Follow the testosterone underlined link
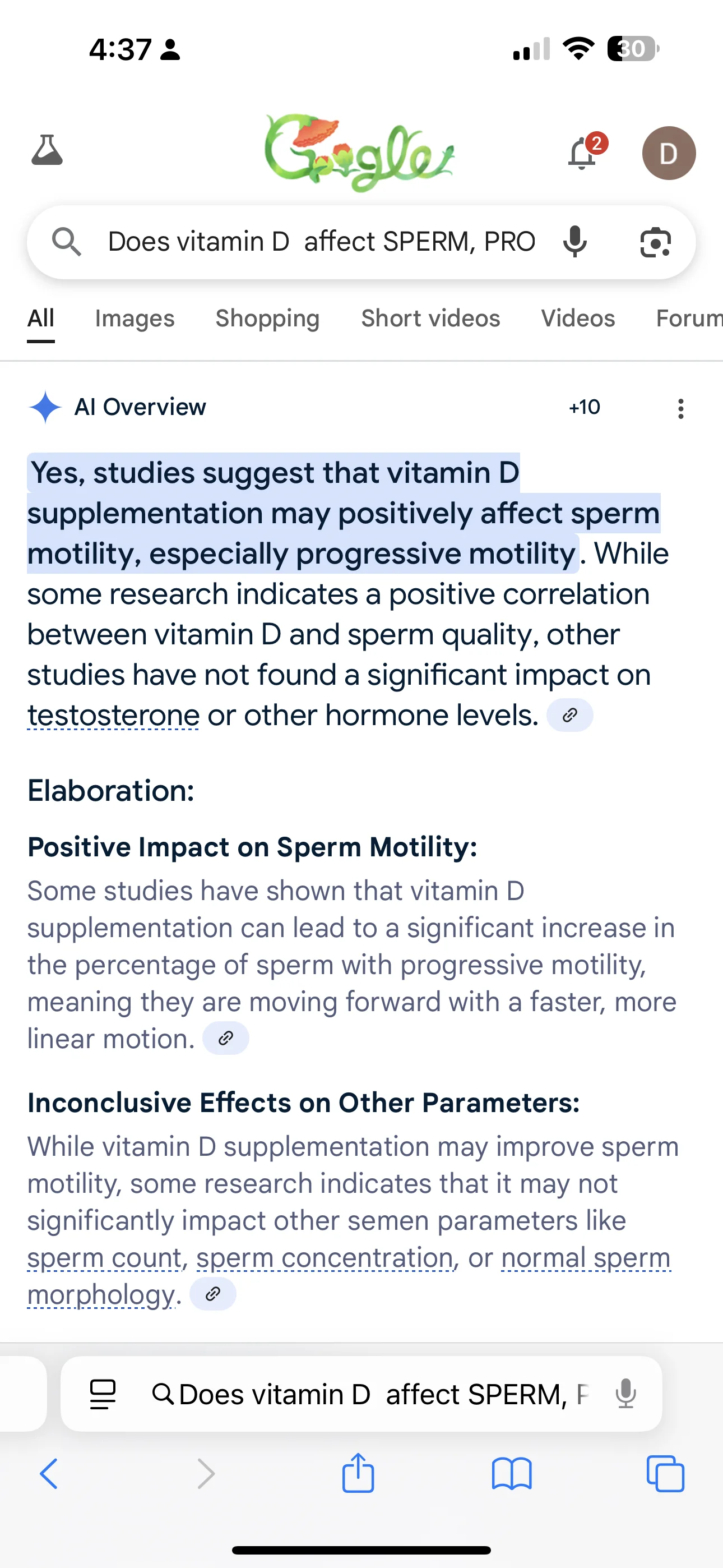723x1568 pixels. click(x=113, y=715)
